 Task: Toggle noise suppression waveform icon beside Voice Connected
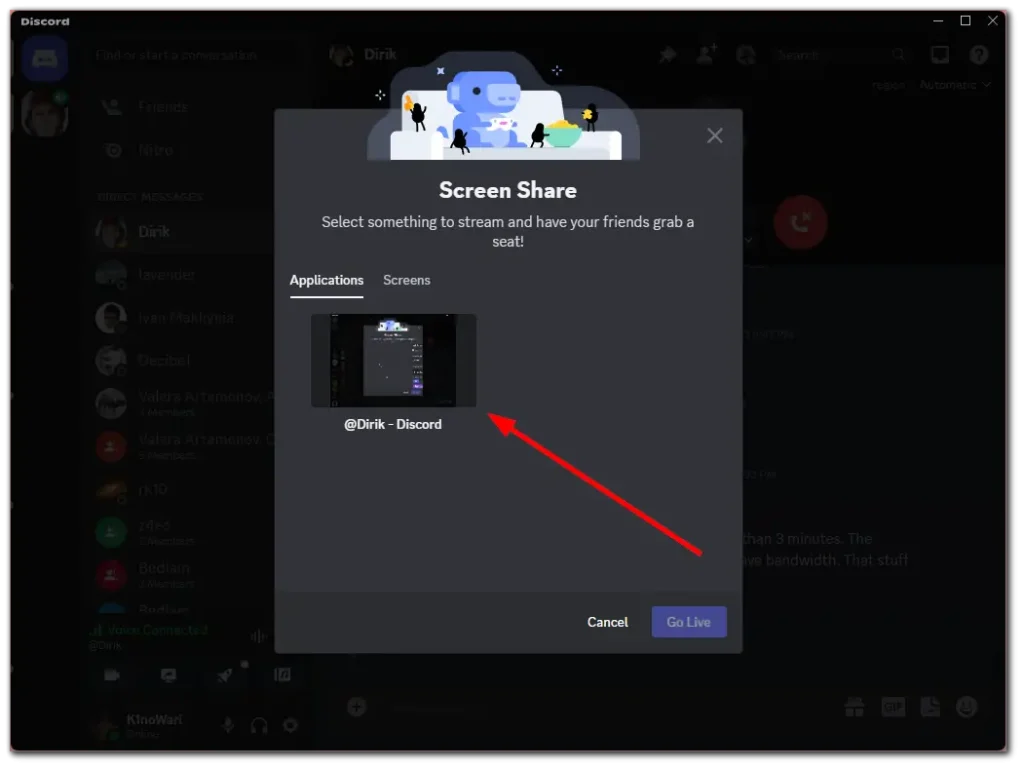(x=259, y=636)
